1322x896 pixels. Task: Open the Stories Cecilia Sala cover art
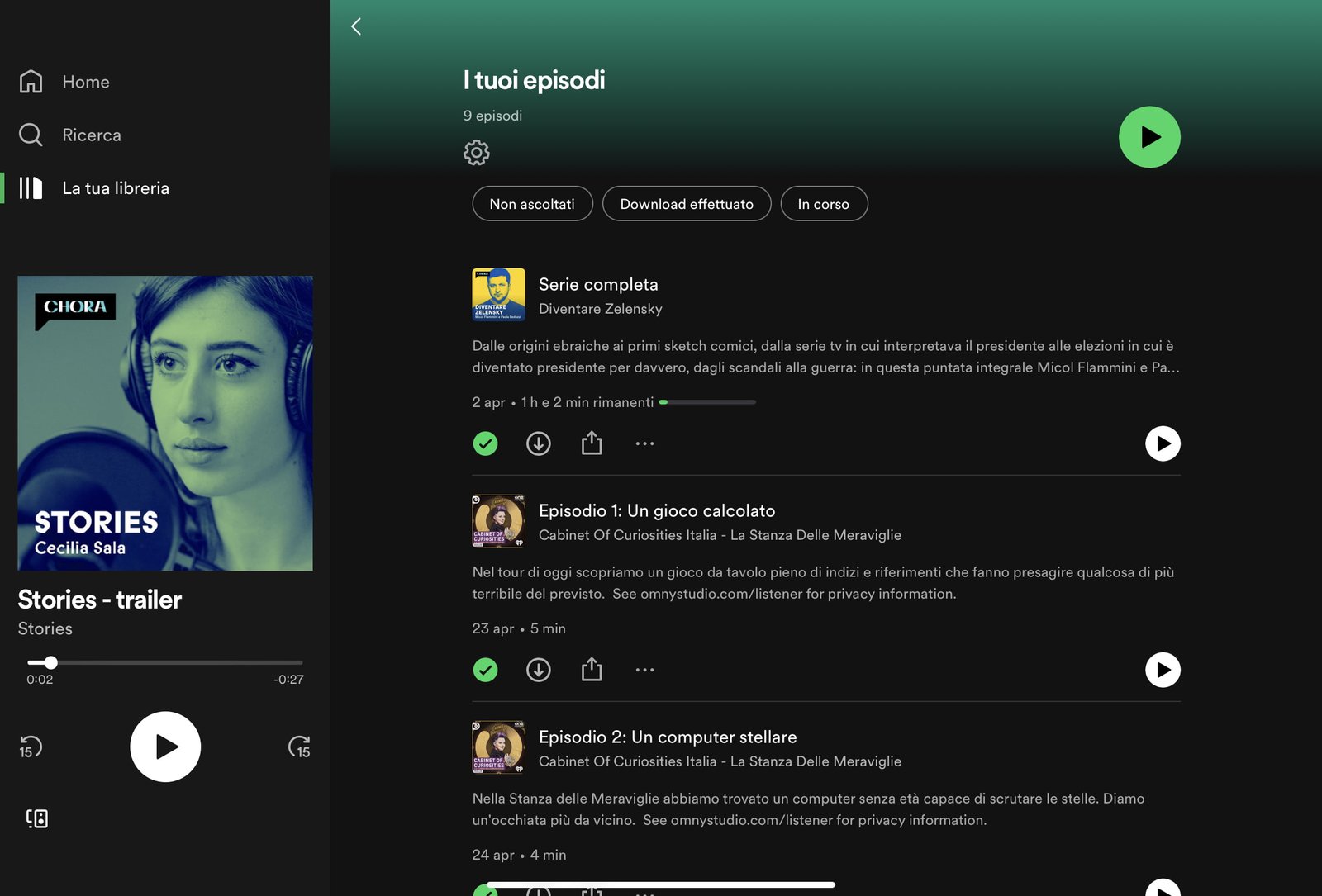click(x=165, y=423)
